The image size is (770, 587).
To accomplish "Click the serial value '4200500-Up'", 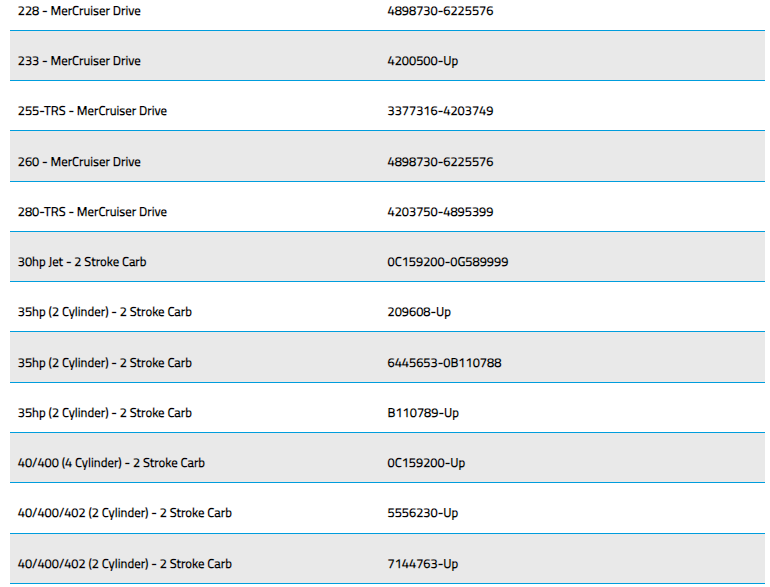I will (423, 61).
